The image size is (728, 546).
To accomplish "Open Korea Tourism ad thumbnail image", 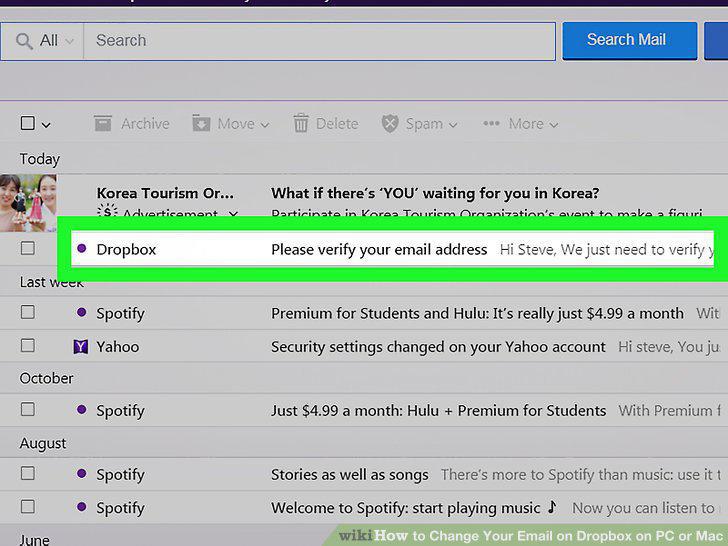I will pyautogui.click(x=28, y=203).
